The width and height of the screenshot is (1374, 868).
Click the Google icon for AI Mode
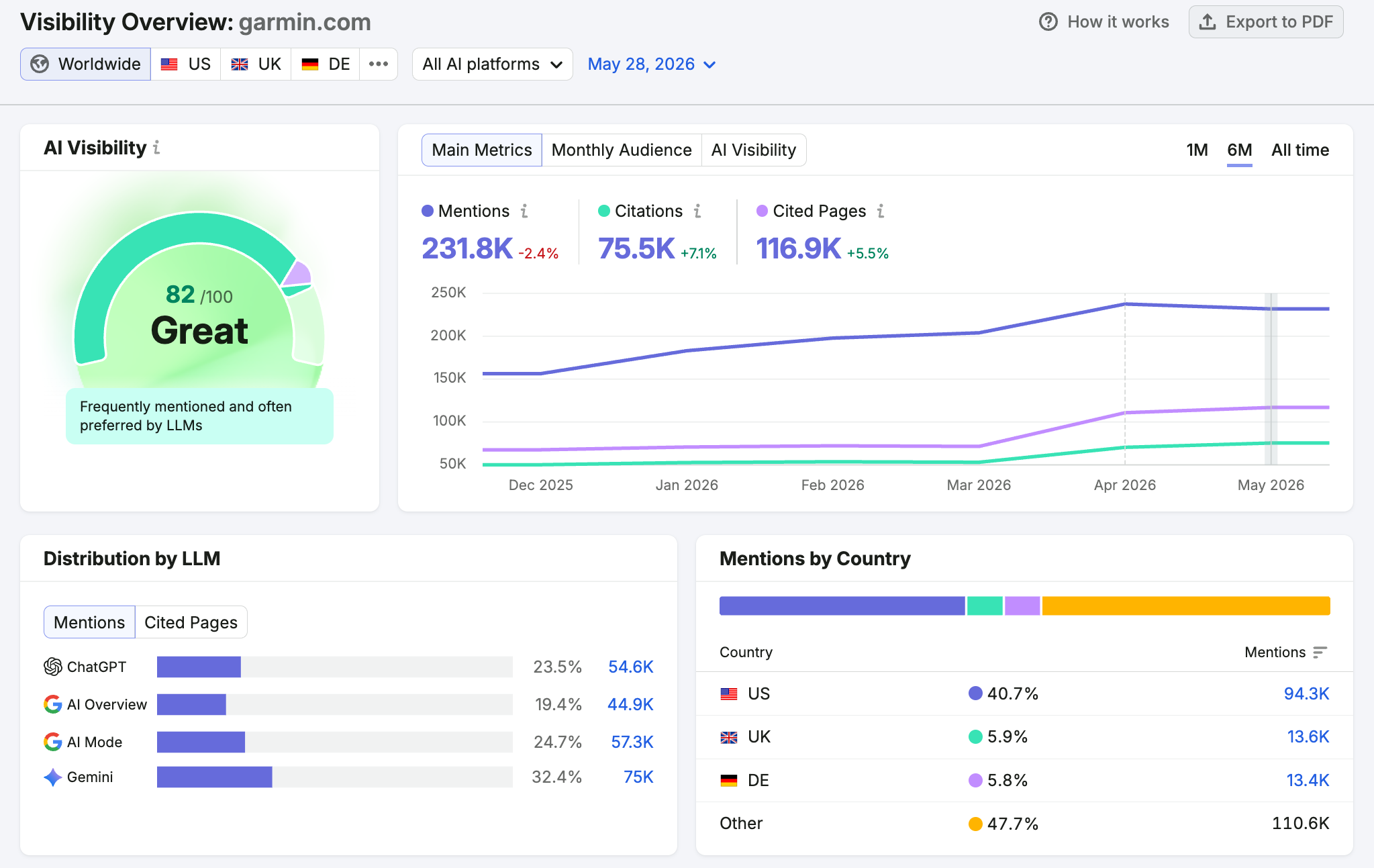(53, 742)
